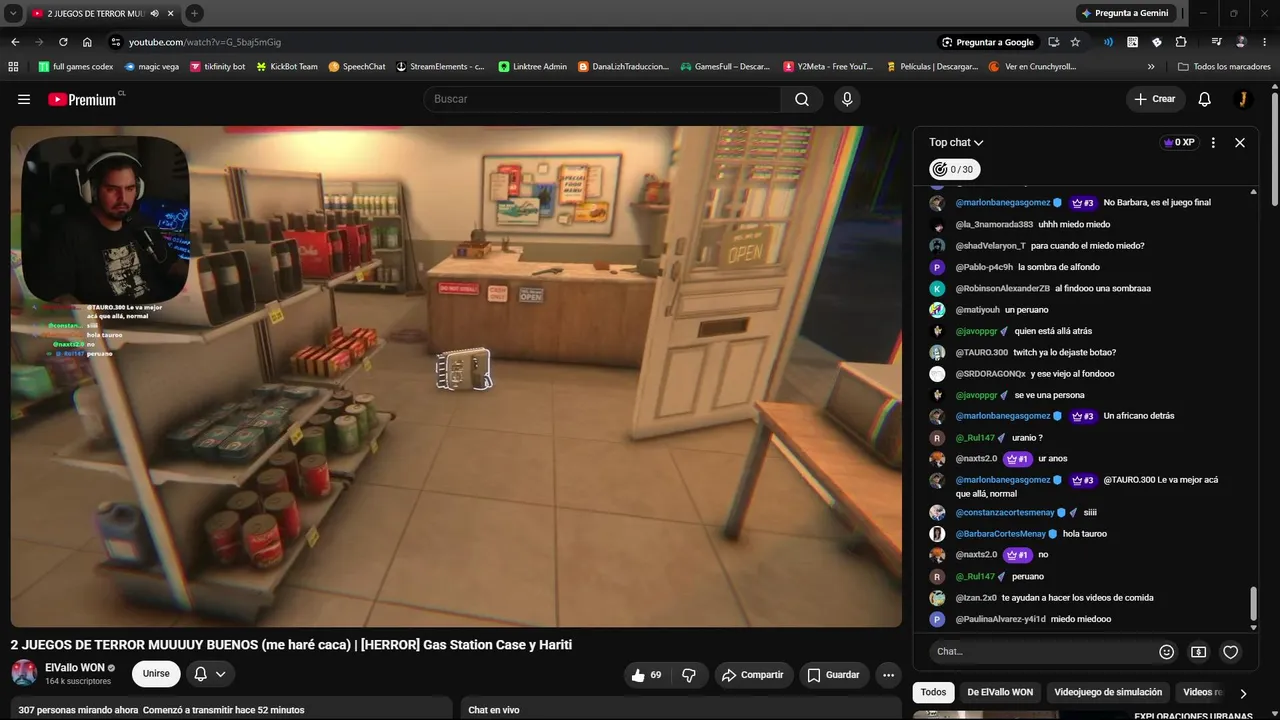Viewport: 1280px width, 720px height.
Task: Open the StreamElements bookmark
Action: click(440, 67)
